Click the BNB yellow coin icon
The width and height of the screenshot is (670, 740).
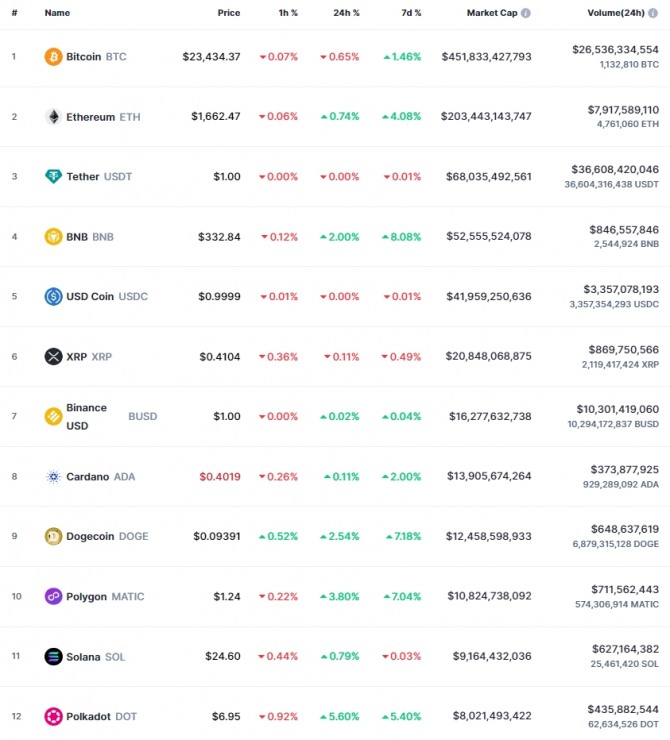(x=53, y=236)
